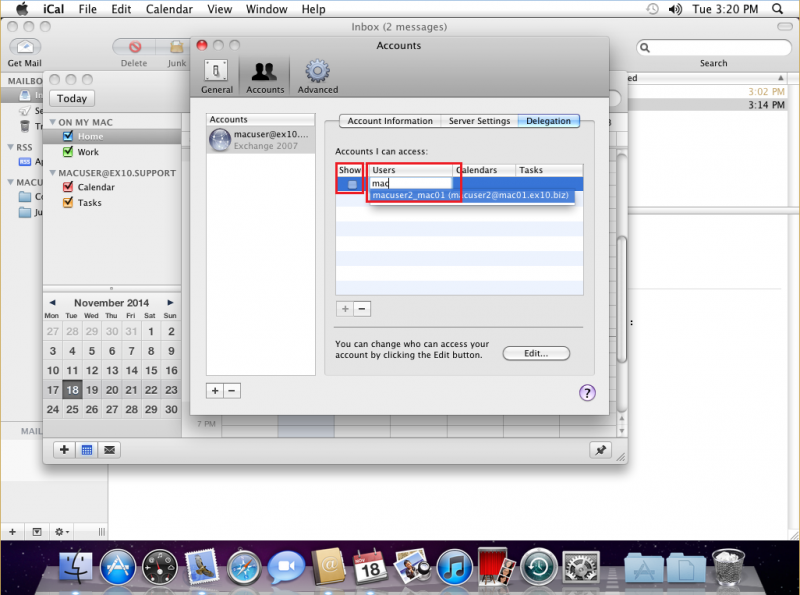Open Spotlight search from the menu bar

[777, 9]
